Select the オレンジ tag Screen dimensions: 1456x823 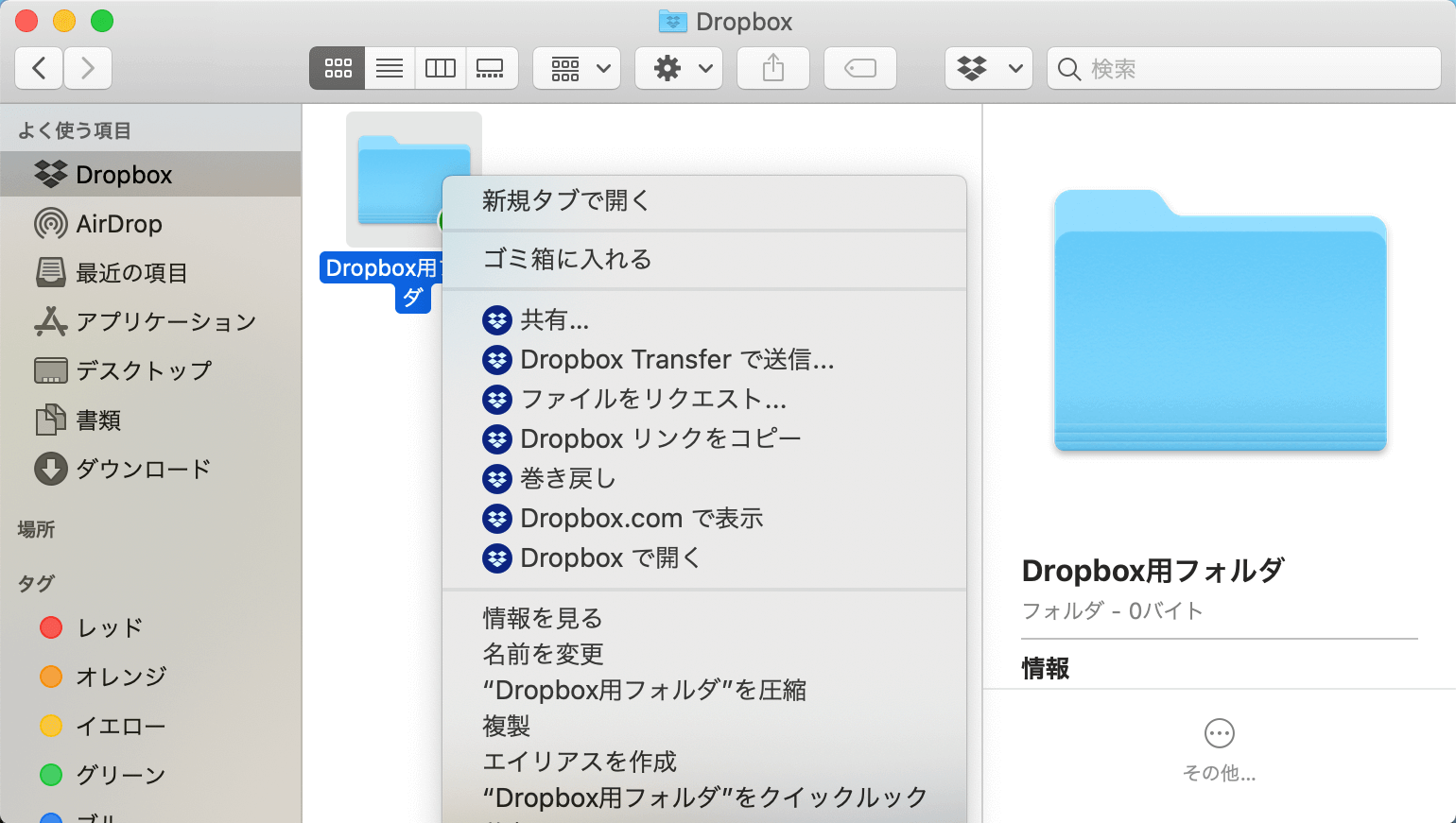coord(151,677)
